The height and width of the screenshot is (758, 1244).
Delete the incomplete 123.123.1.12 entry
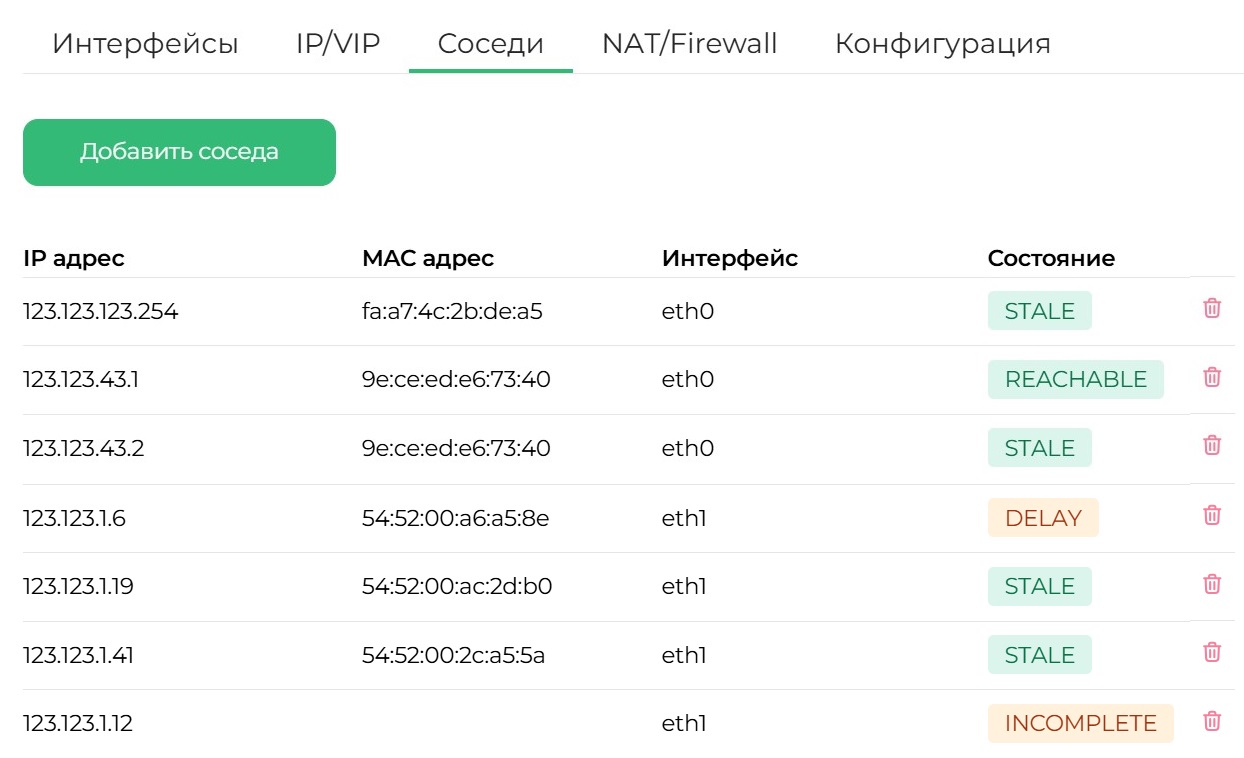(x=1211, y=721)
